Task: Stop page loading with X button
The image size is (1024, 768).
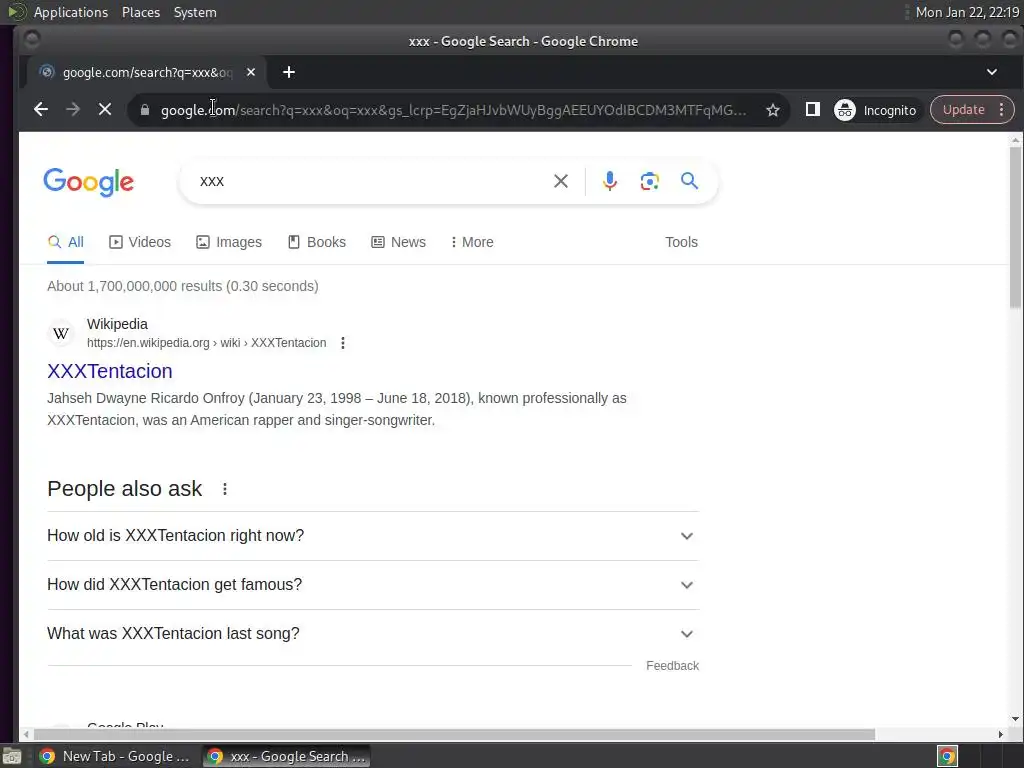Action: (x=104, y=110)
